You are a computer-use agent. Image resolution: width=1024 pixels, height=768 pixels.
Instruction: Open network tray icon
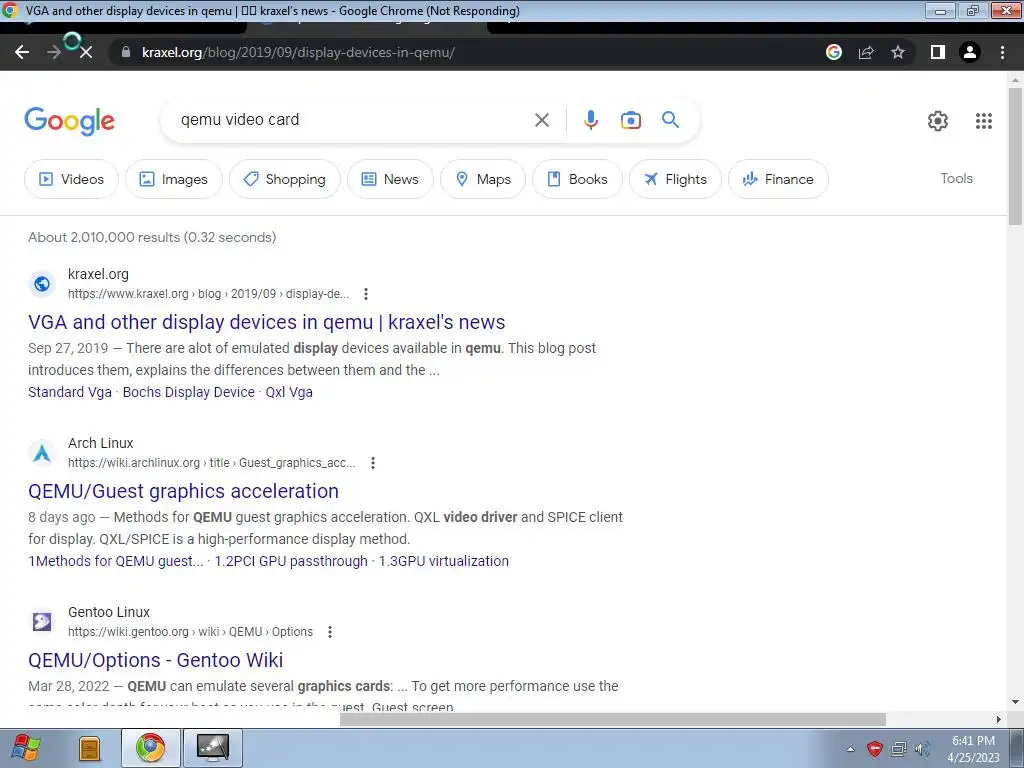tap(899, 749)
